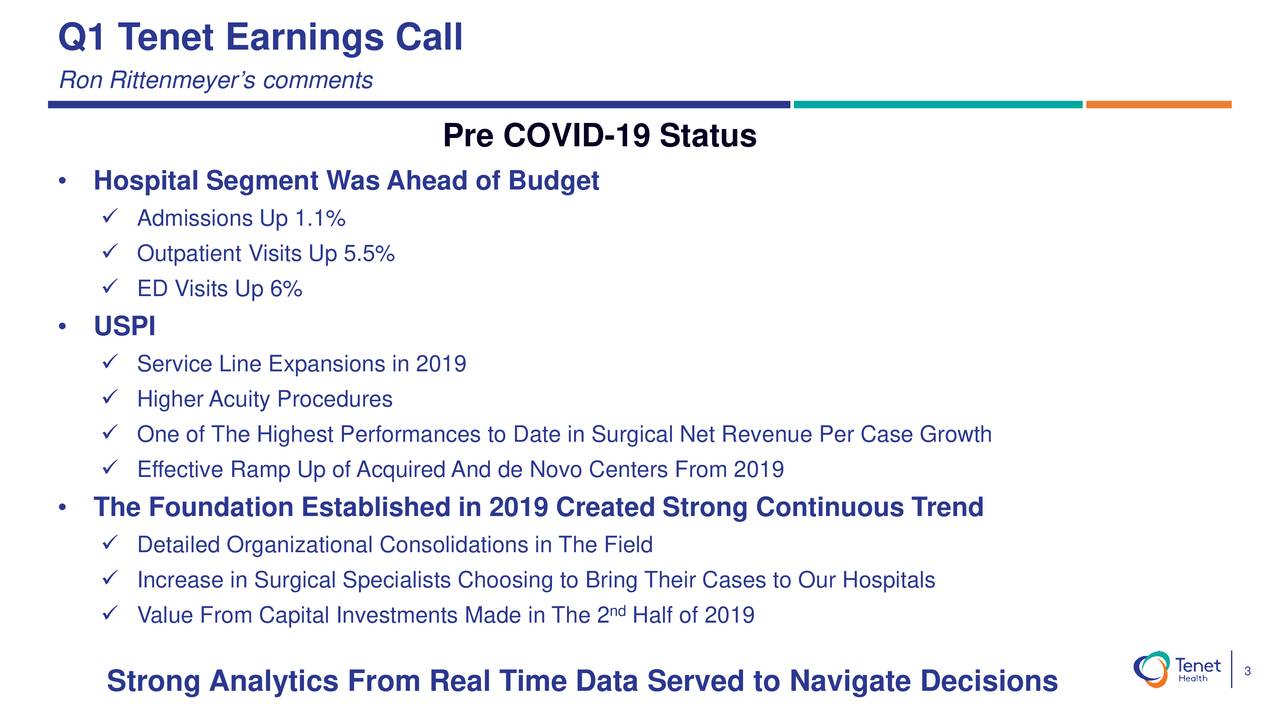Viewport: 1280px width, 719px height.
Task: Click the checkmark beside Admissions Up 1.1%
Action: [112, 217]
